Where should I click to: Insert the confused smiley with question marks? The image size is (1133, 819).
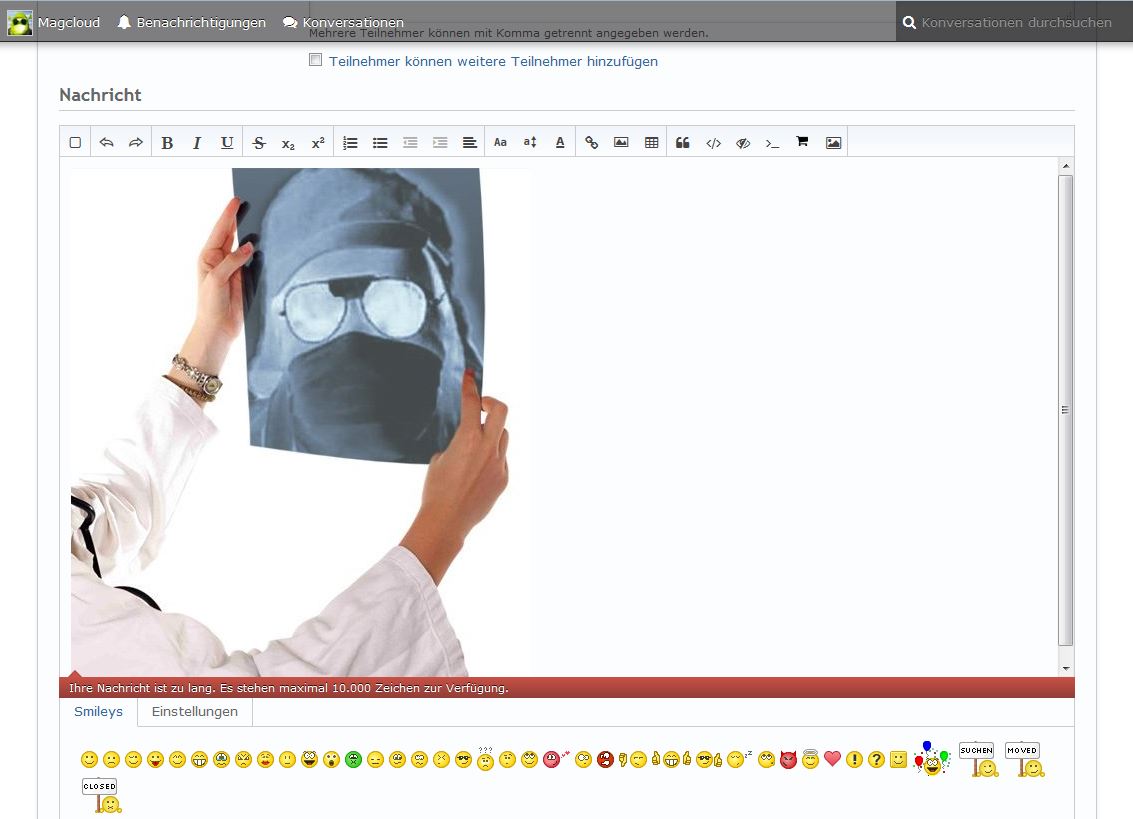pos(486,758)
